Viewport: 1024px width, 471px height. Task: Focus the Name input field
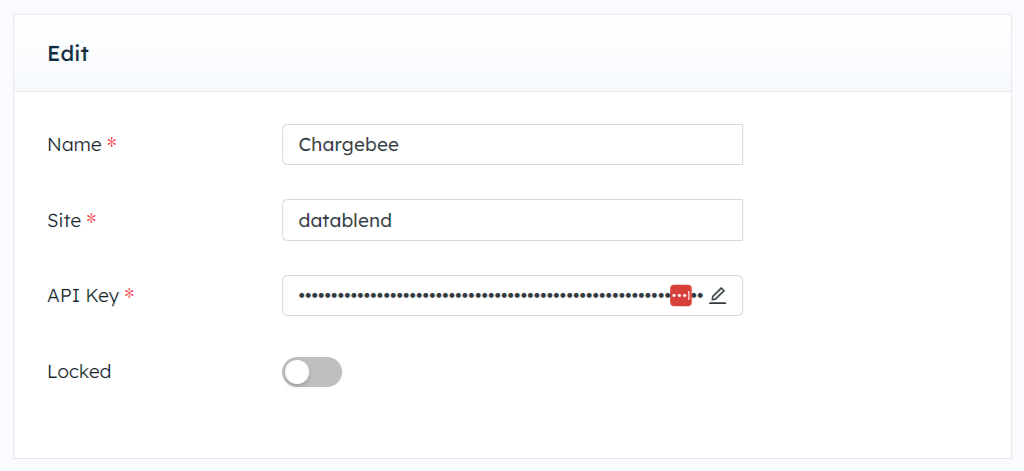pos(513,144)
